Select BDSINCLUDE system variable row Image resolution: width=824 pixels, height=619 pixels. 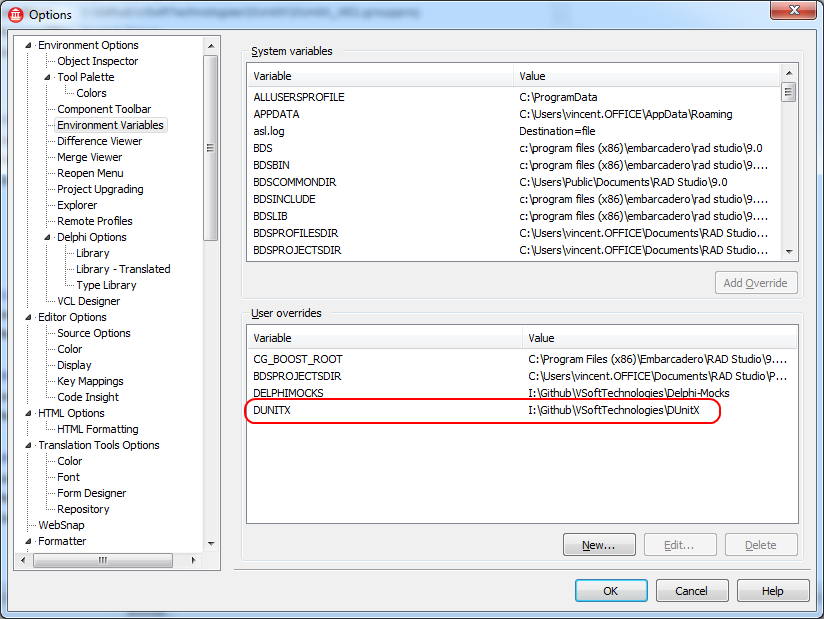[x=513, y=199]
